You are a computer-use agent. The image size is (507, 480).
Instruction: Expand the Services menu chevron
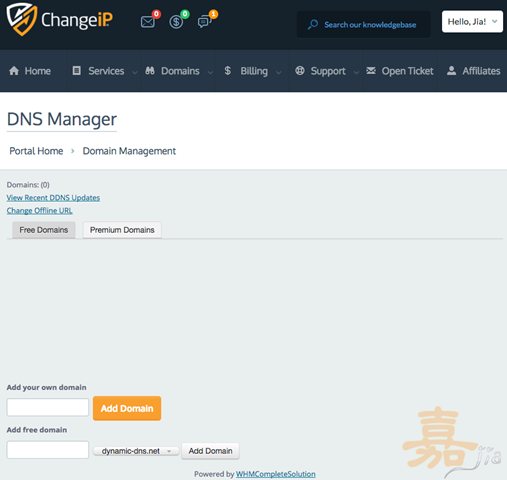coord(135,72)
